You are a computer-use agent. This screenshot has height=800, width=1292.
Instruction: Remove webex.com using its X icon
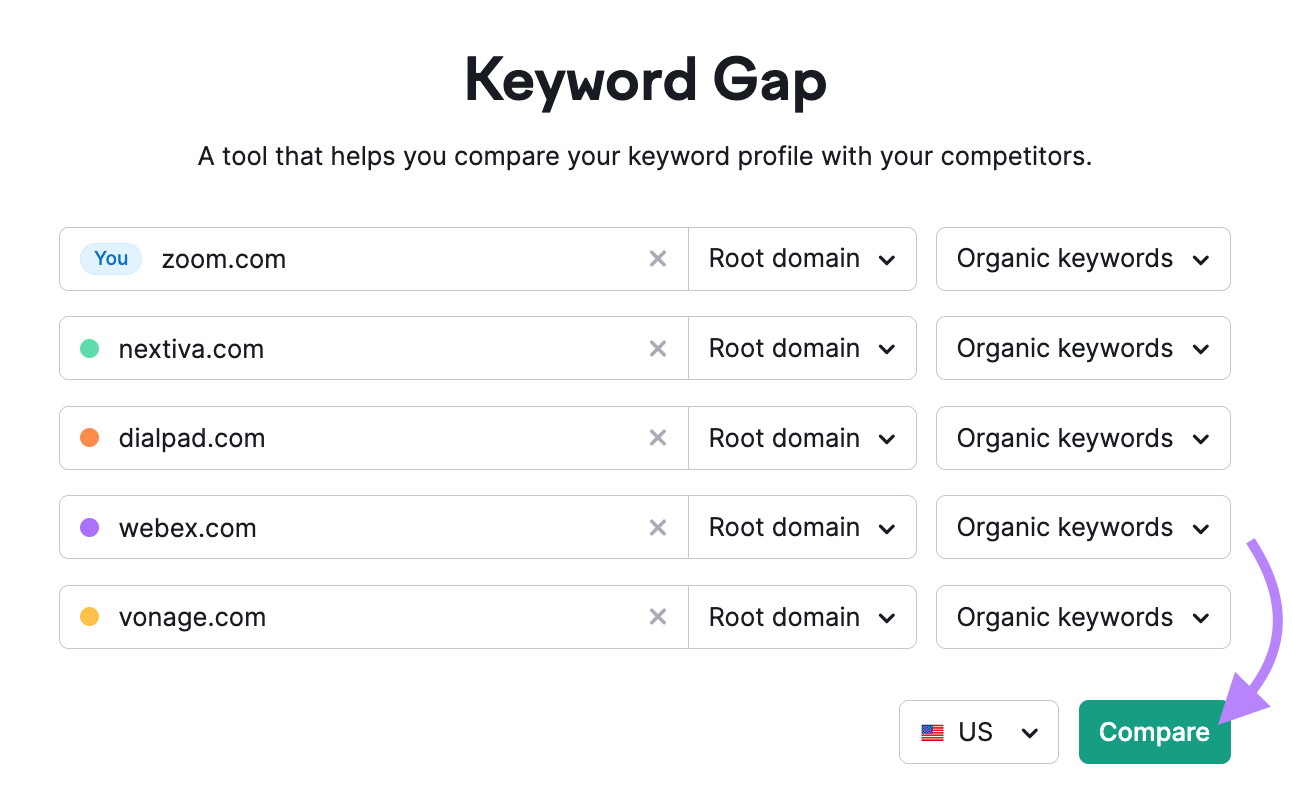(x=658, y=527)
